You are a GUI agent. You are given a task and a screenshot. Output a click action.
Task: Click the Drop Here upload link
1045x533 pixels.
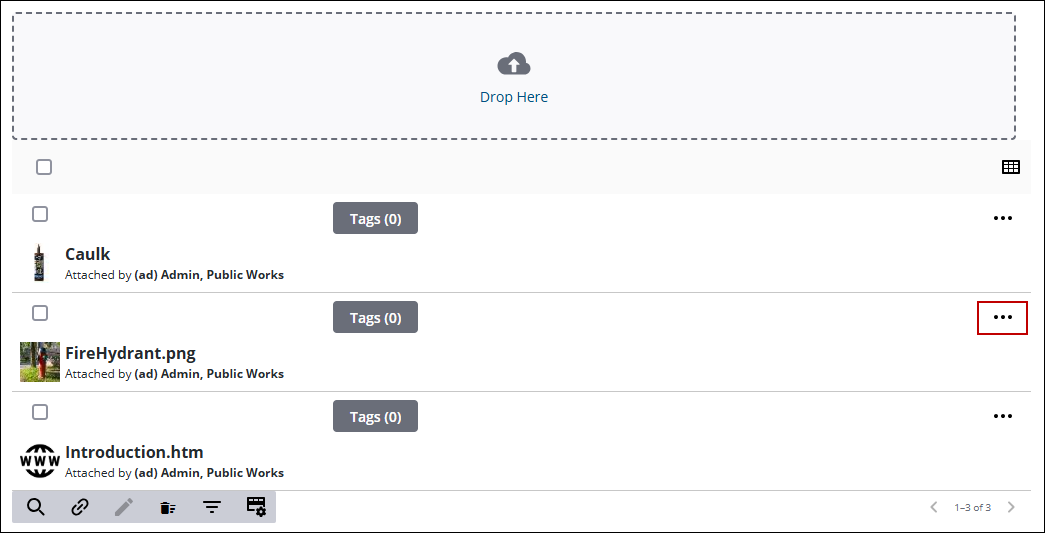514,97
